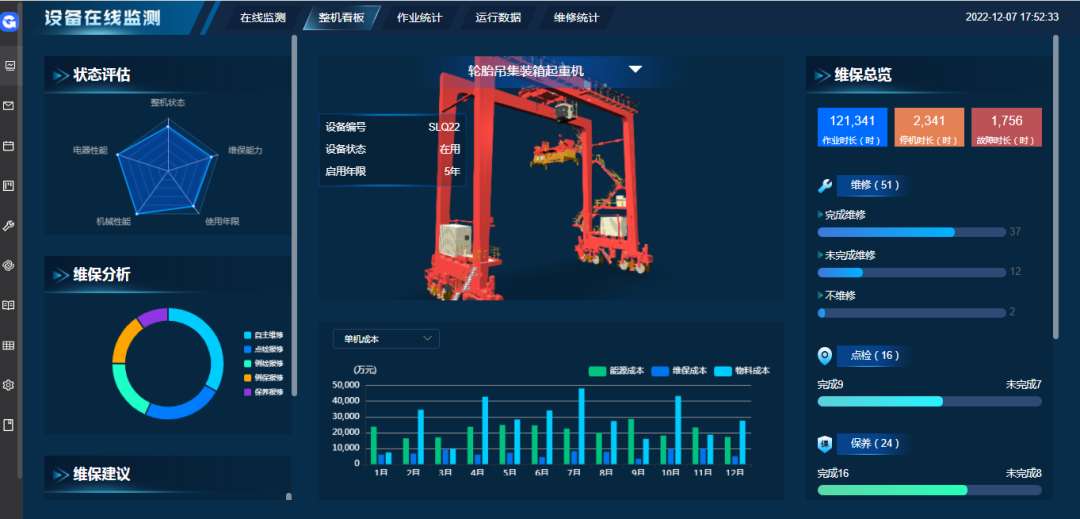This screenshot has height=519, width=1080.
Task: Expand the 轮胎吊集装箱起重机 equipment selector arrow
Action: click(x=635, y=70)
